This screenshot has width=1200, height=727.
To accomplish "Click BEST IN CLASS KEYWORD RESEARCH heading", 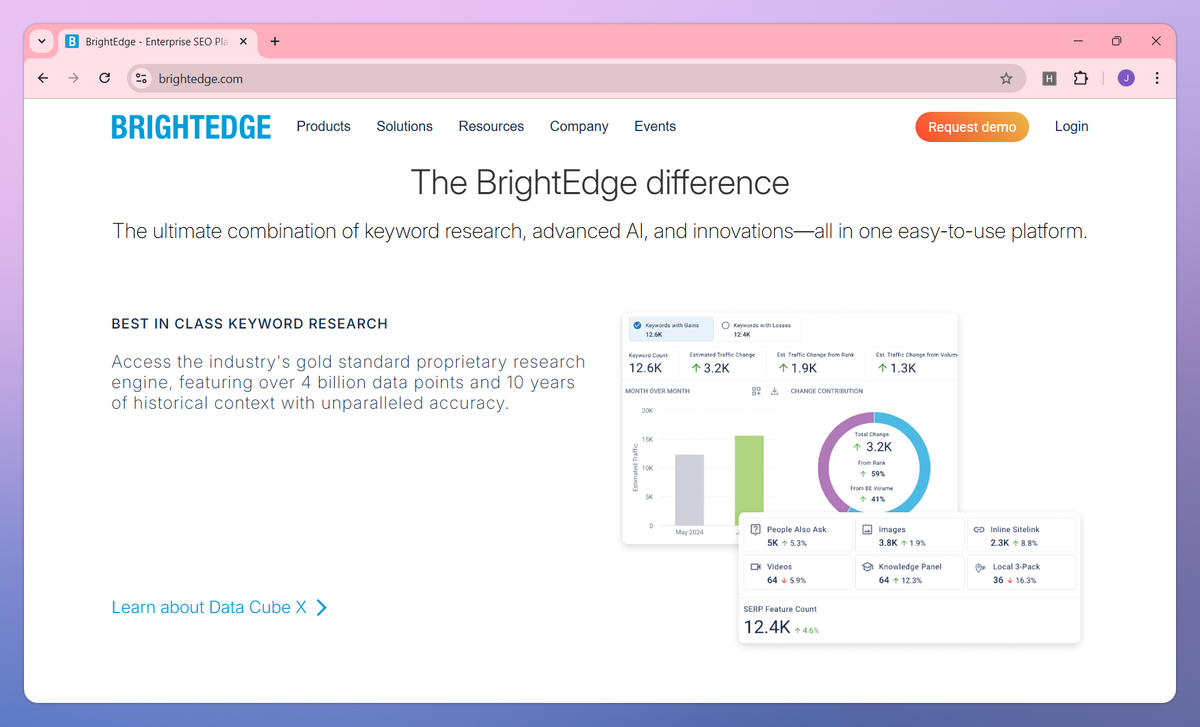I will 250,324.
